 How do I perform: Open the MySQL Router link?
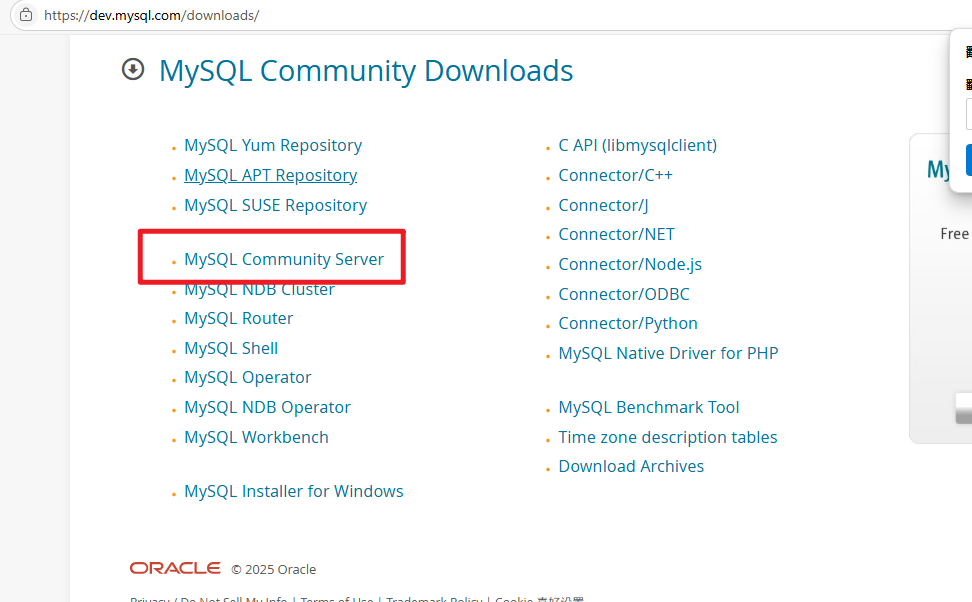pos(238,318)
